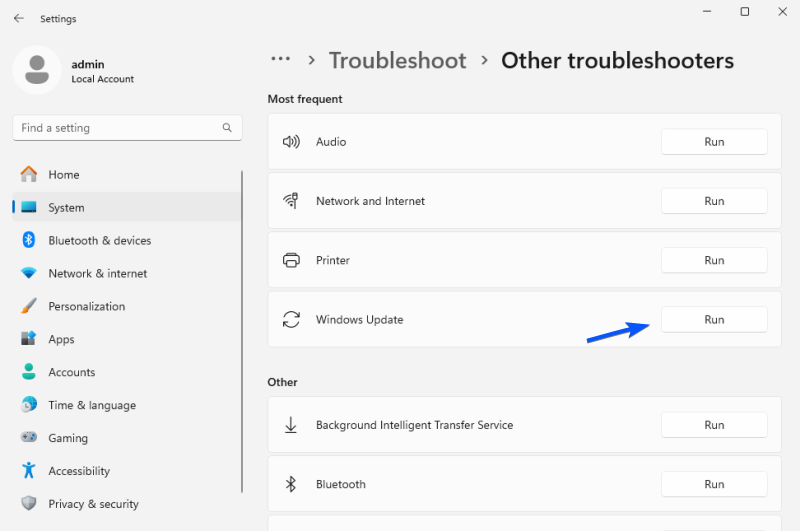Click the admin profile avatar

click(37, 70)
